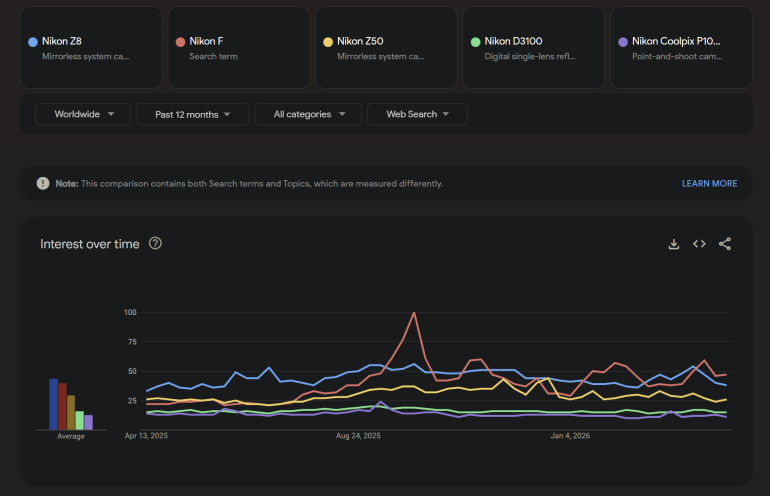Expand the All categories dropdown

pos(308,114)
